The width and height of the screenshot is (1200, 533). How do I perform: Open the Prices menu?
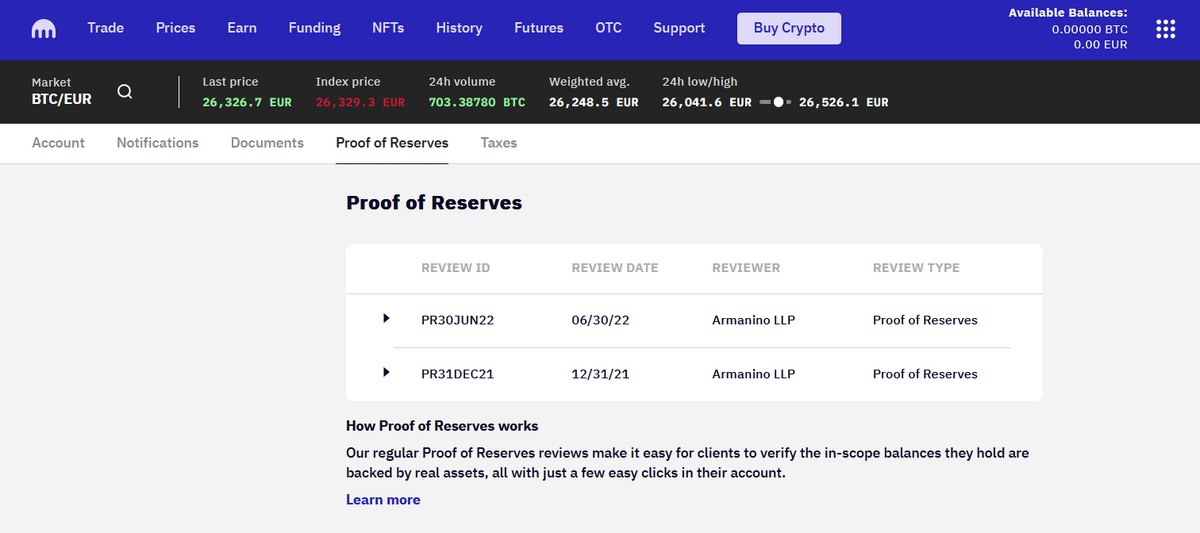176,28
